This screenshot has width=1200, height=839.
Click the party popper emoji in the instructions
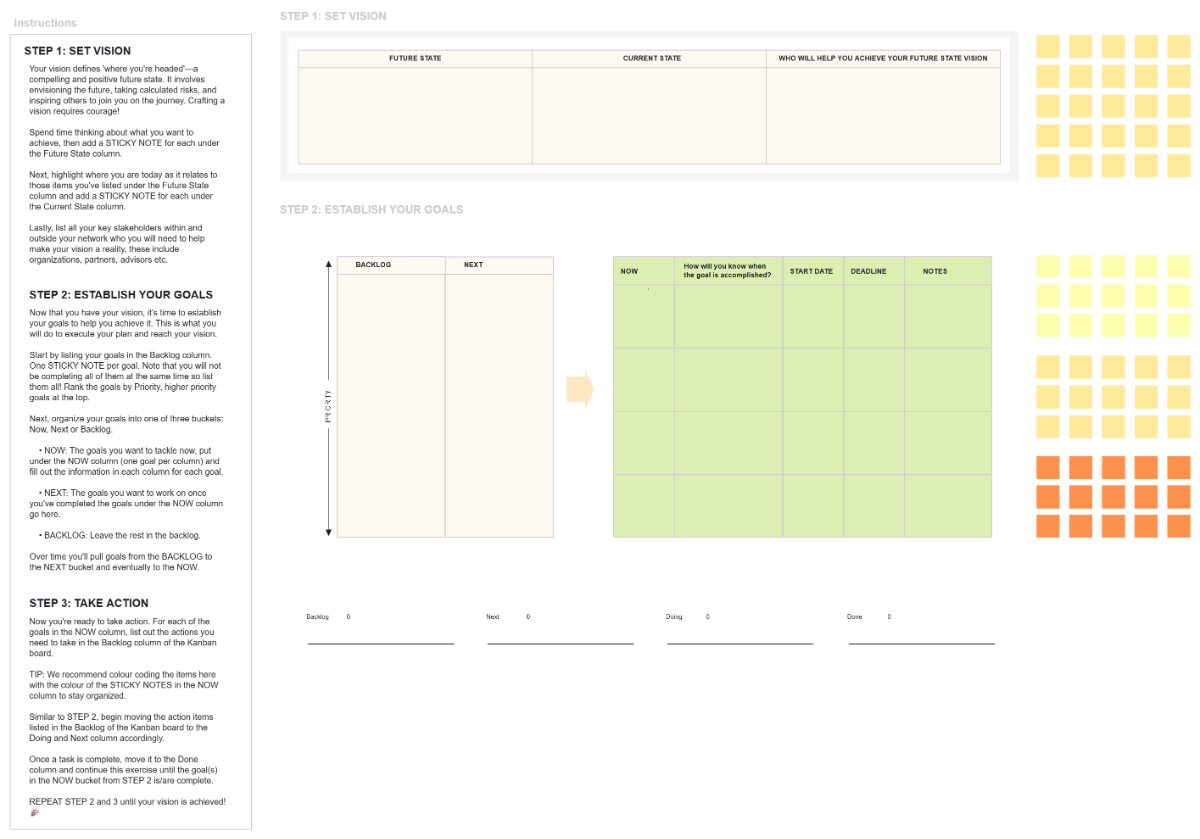point(34,812)
